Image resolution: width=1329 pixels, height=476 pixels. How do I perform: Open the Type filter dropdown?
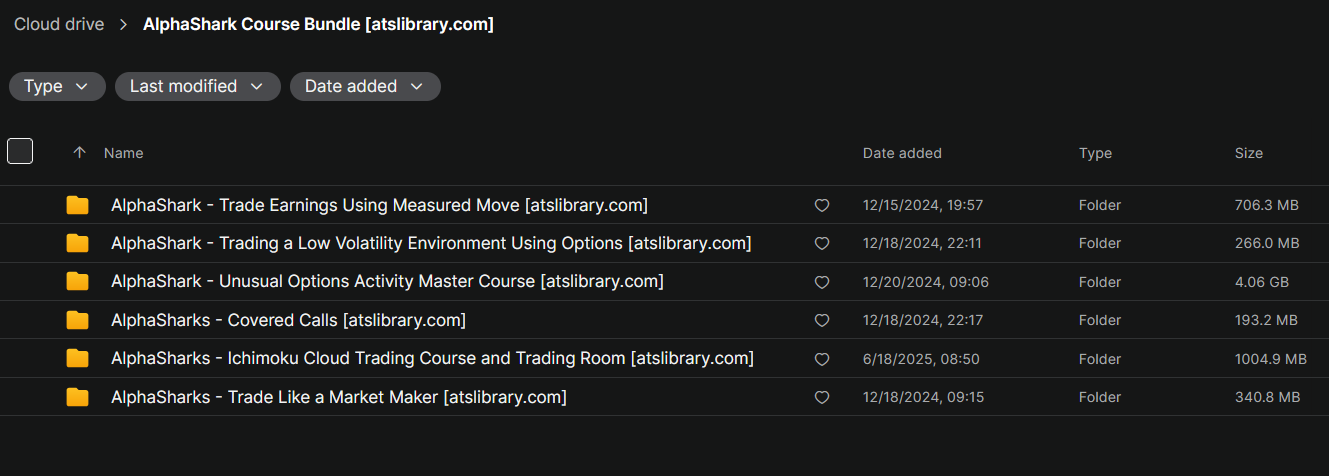[57, 87]
